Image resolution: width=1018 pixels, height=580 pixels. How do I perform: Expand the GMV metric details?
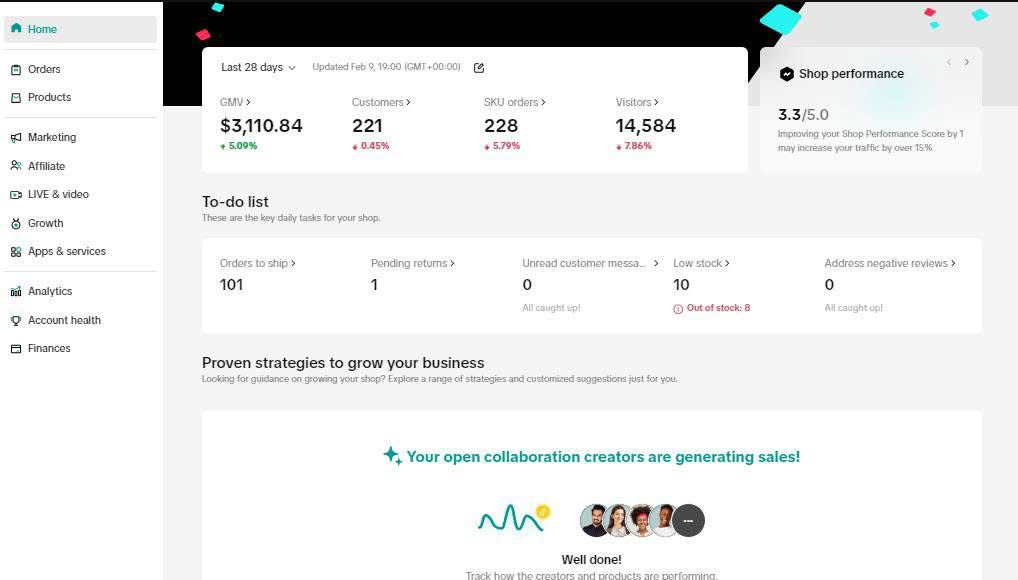click(x=235, y=102)
